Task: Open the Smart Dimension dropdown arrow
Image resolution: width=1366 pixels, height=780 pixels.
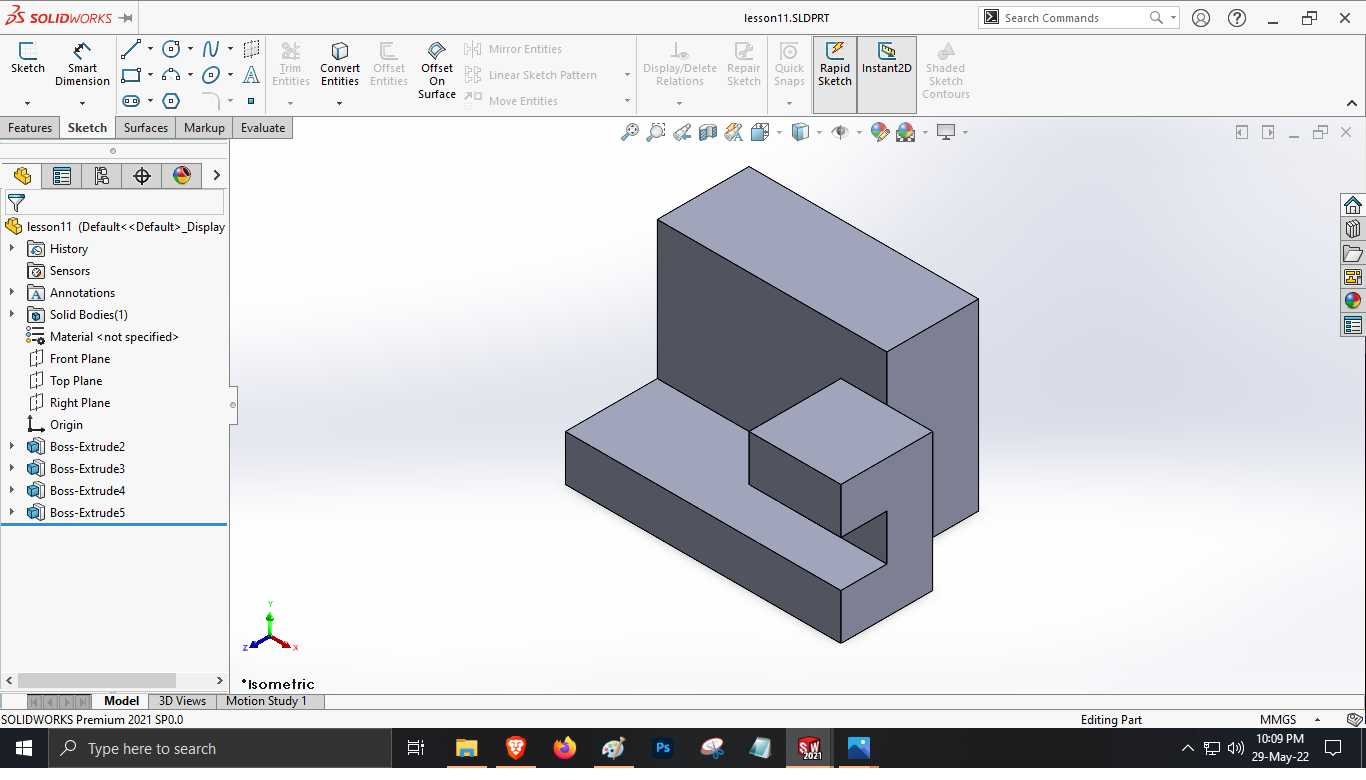Action: pos(82,103)
